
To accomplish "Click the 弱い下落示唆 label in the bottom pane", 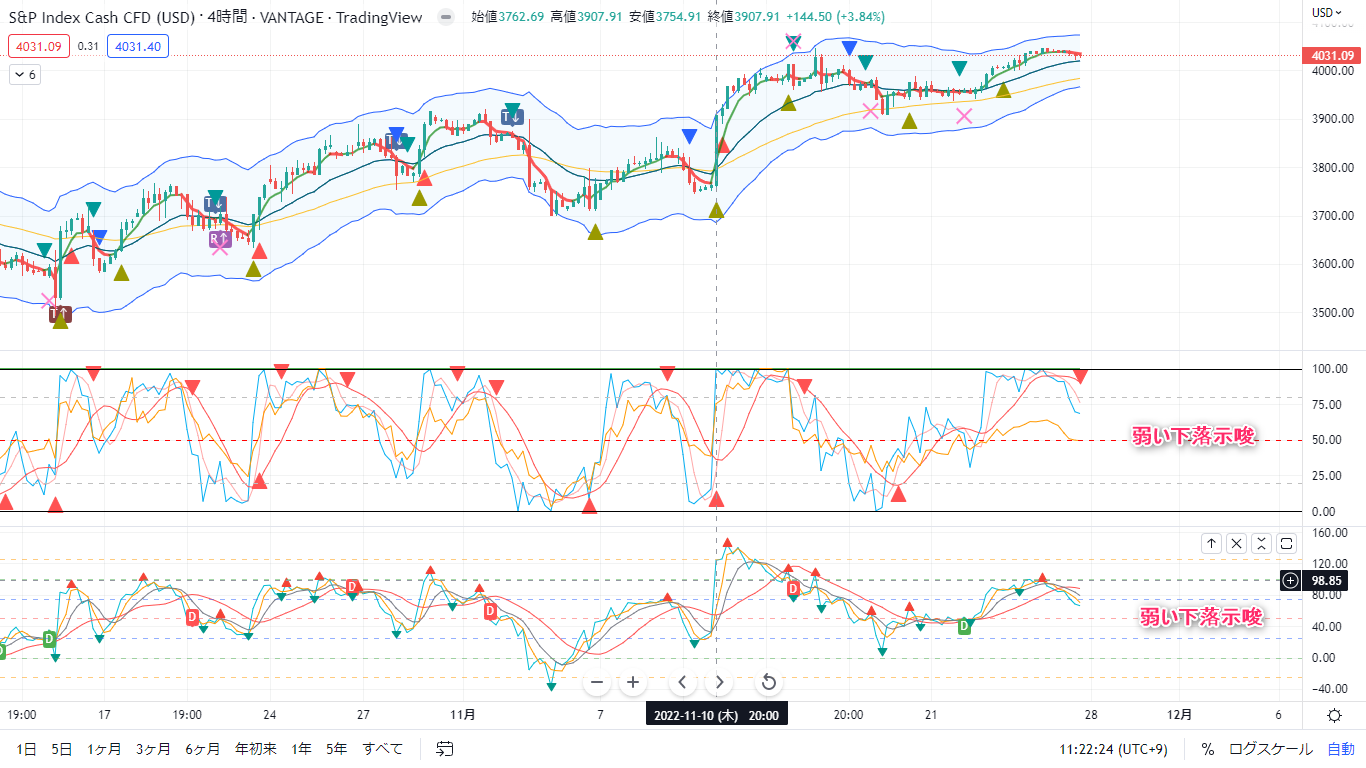I will [1201, 617].
